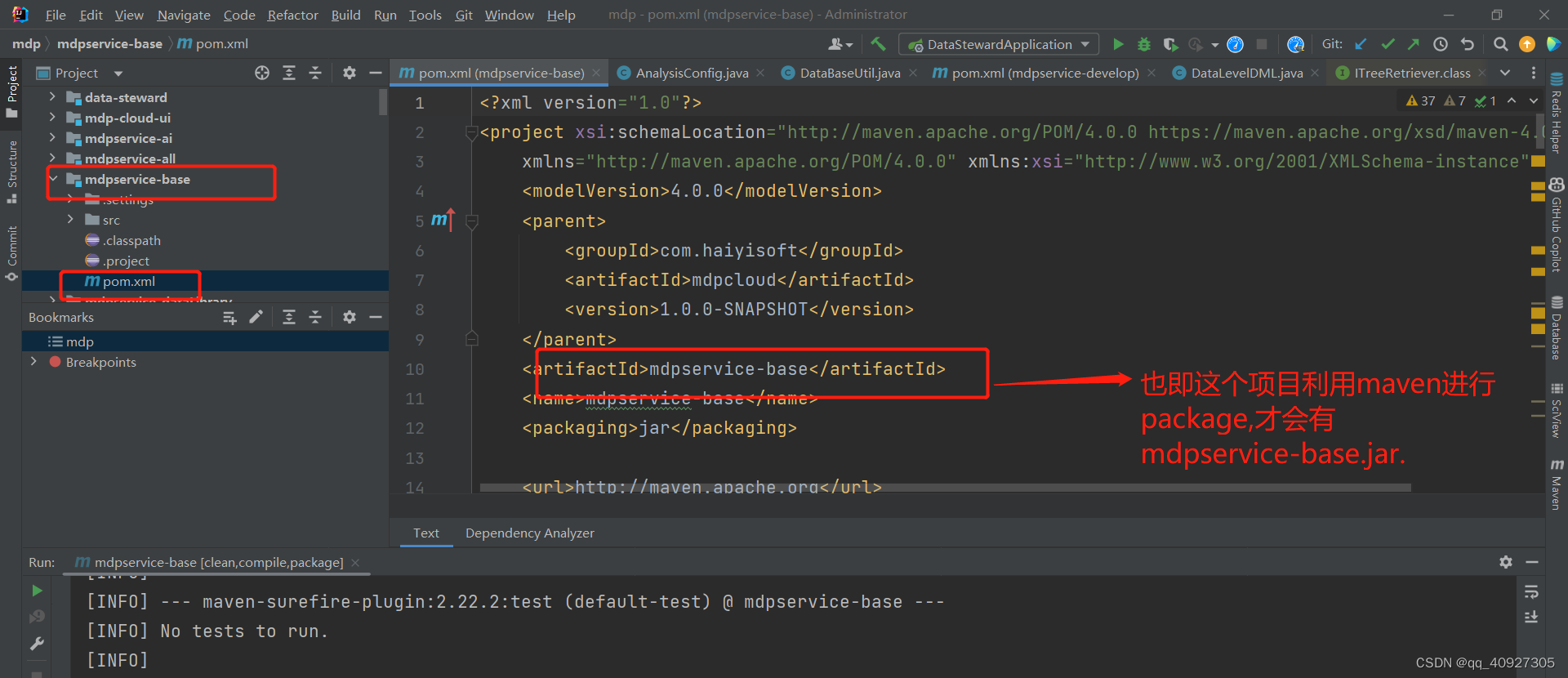Expand Breakpoints in Bookmarks

33,362
